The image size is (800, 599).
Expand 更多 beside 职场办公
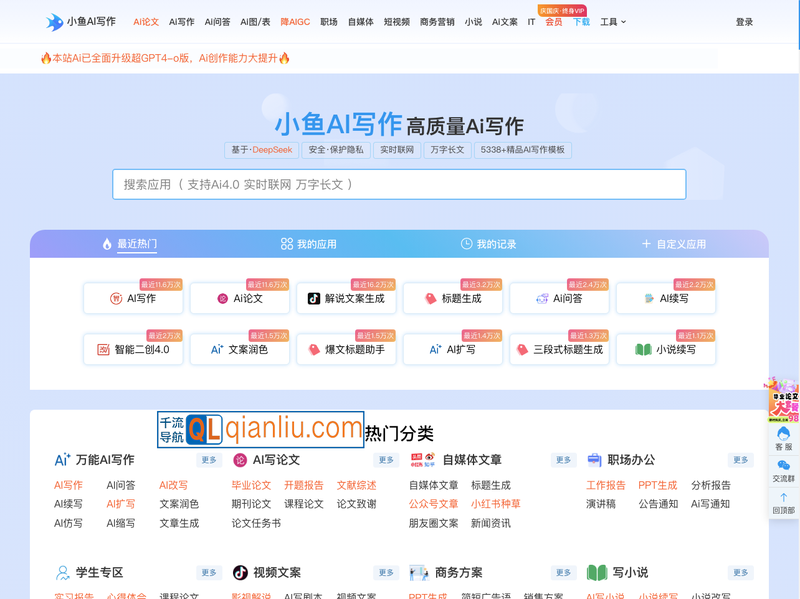(741, 460)
